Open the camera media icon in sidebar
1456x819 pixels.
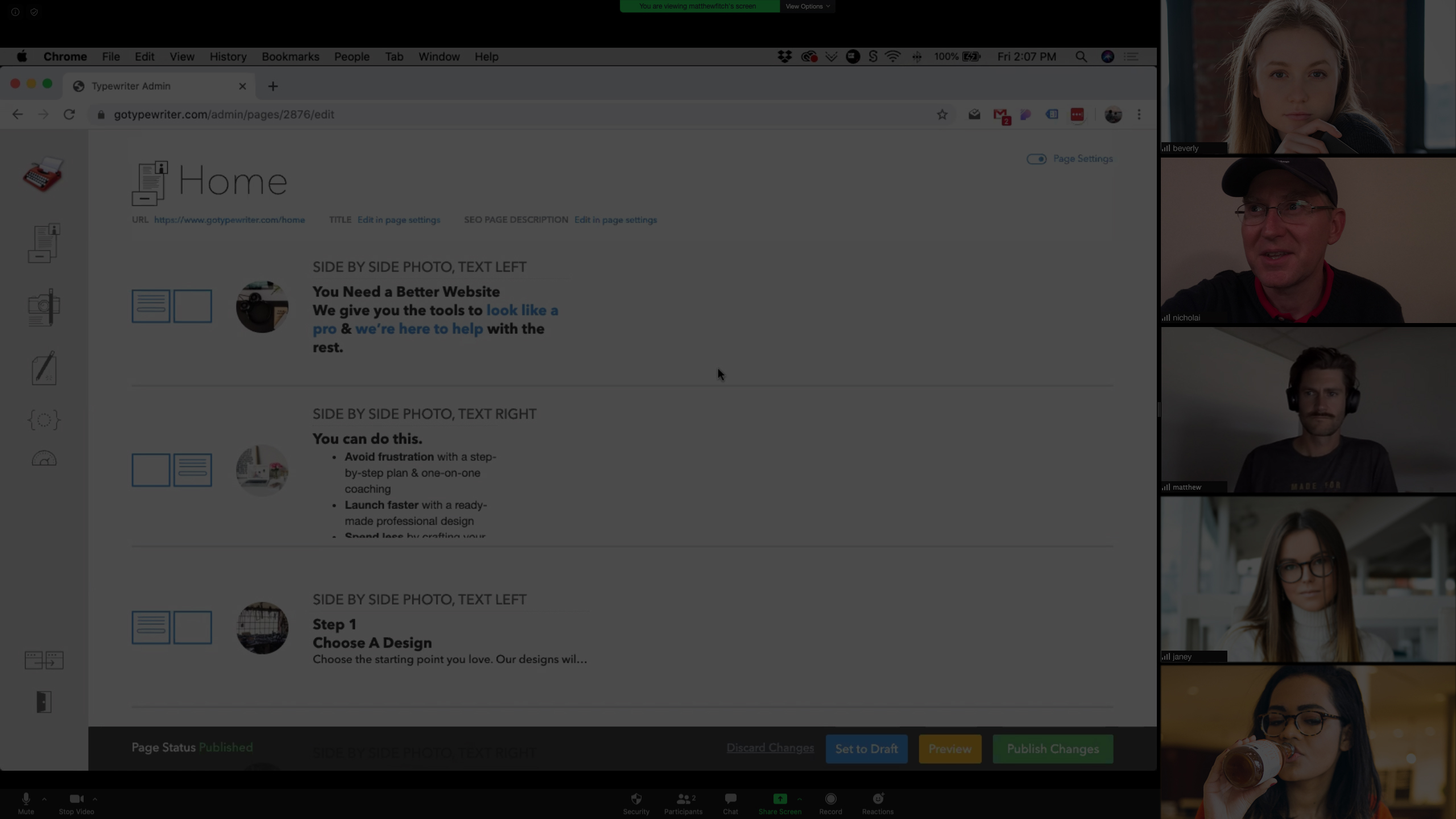(44, 307)
